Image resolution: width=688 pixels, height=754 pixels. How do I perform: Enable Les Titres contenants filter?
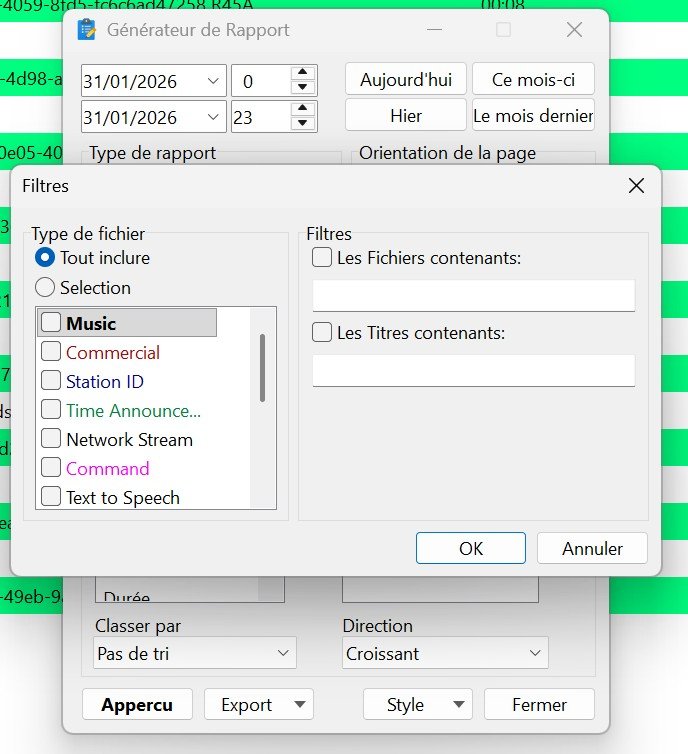322,333
